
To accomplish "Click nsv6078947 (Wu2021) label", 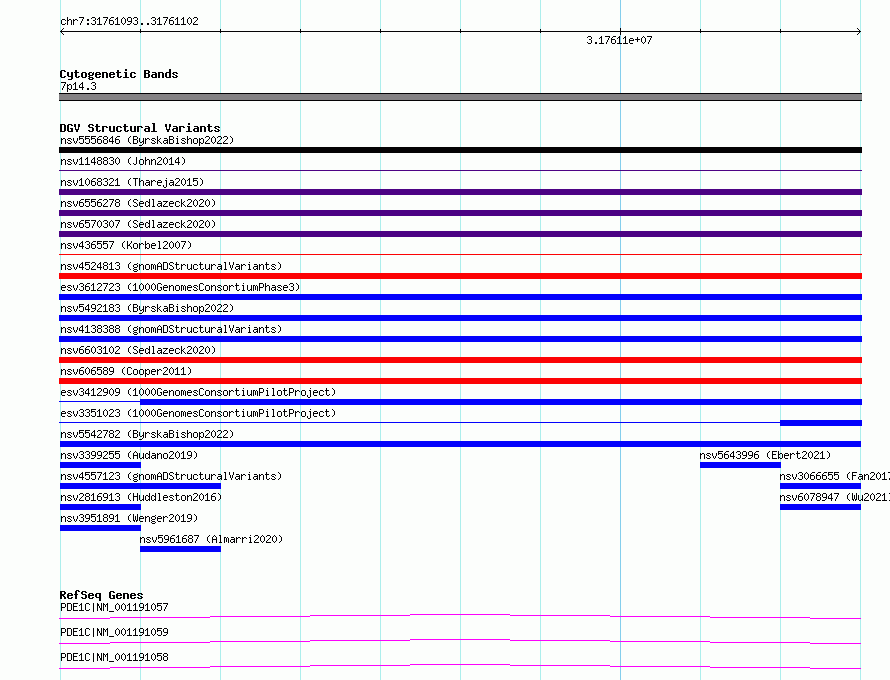I will tap(834, 497).
